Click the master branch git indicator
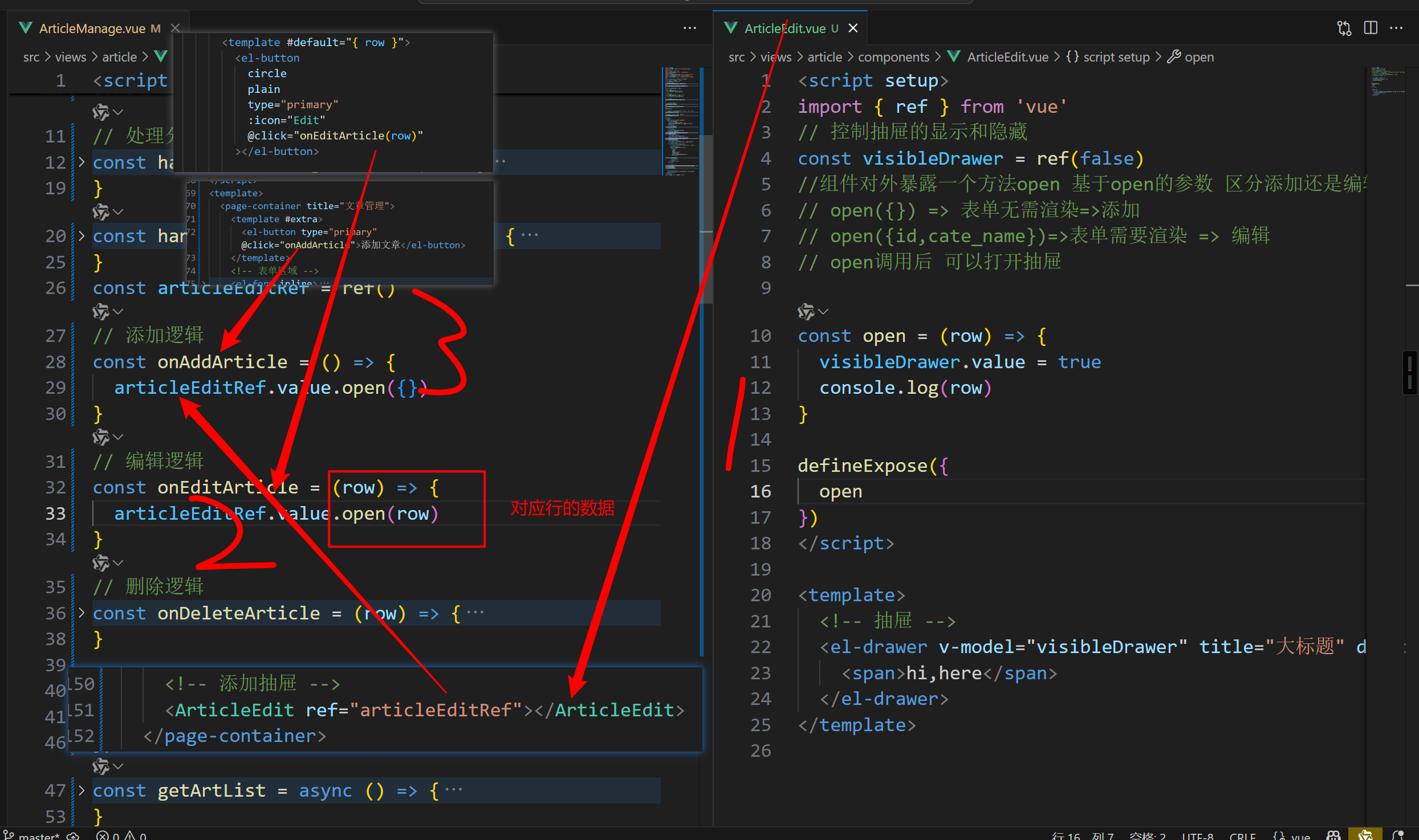1419x840 pixels. click(x=33, y=835)
